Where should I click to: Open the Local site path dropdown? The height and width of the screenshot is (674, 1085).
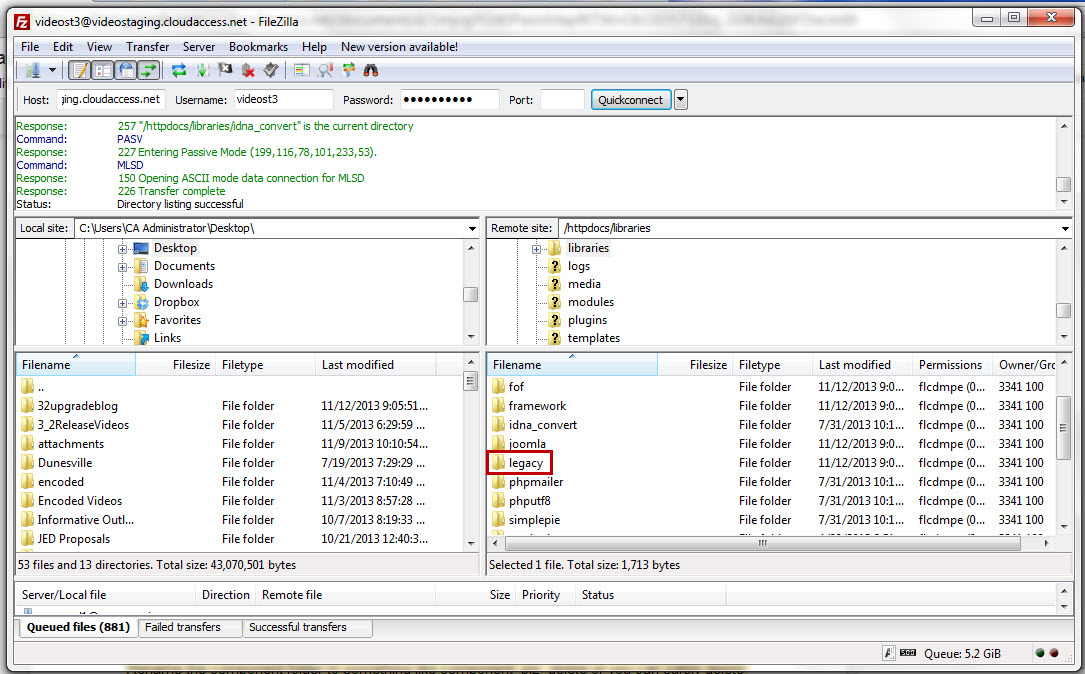click(472, 228)
